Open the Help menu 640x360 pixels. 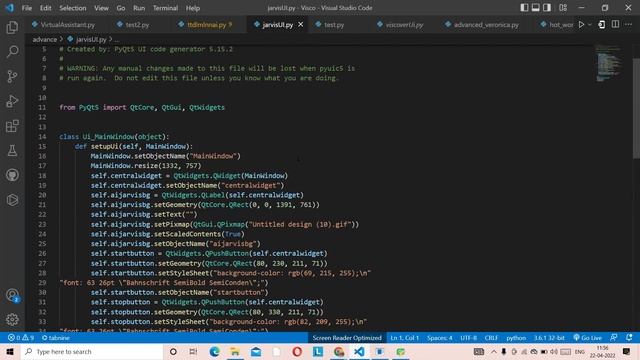(x=193, y=8)
